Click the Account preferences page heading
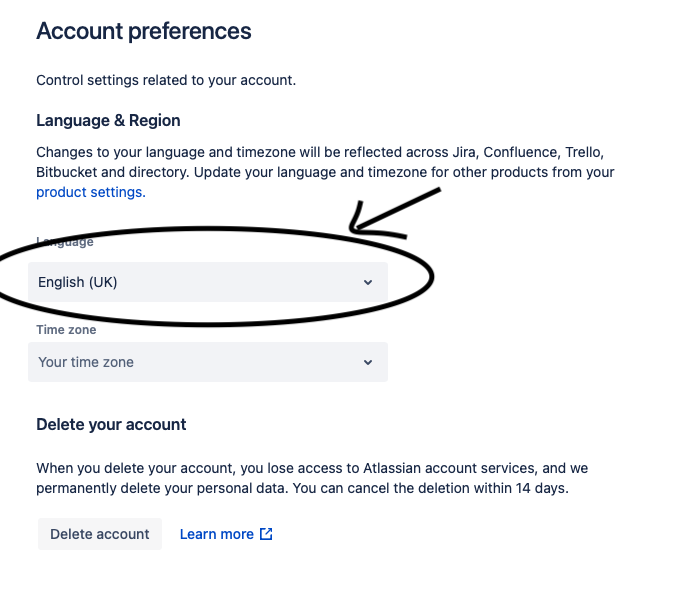 coord(144,31)
